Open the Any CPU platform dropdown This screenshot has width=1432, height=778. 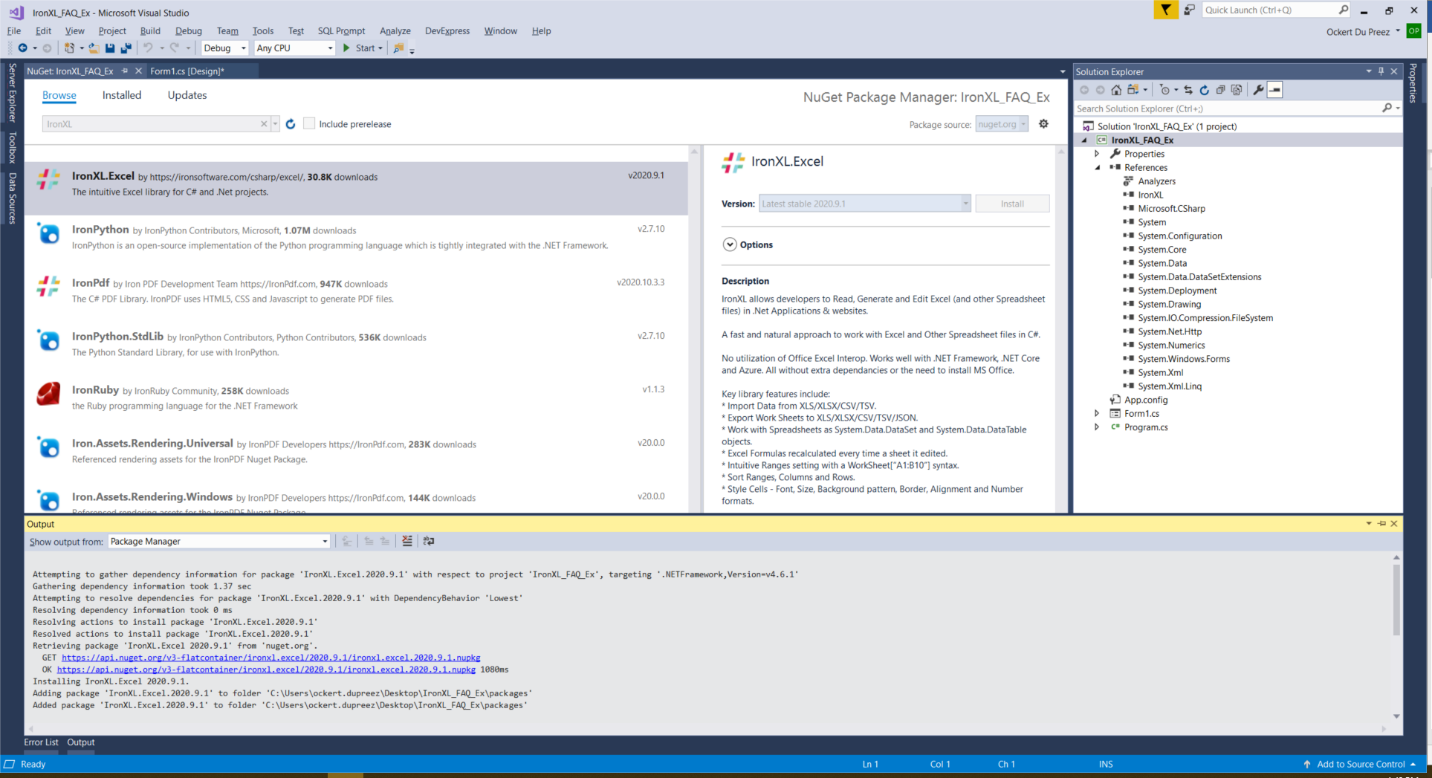(295, 48)
